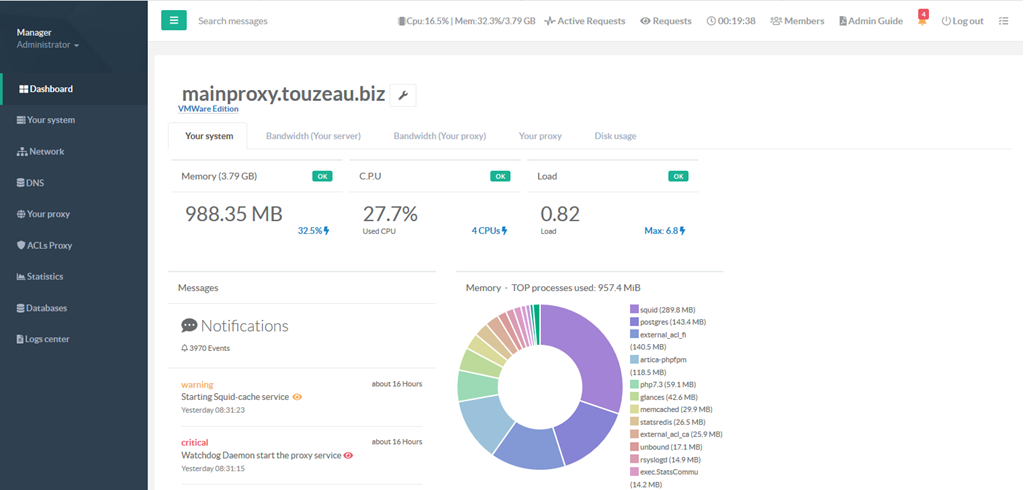Expand the Administrator account dropdown
Screen dimensions: 1024x490
pos(48,45)
